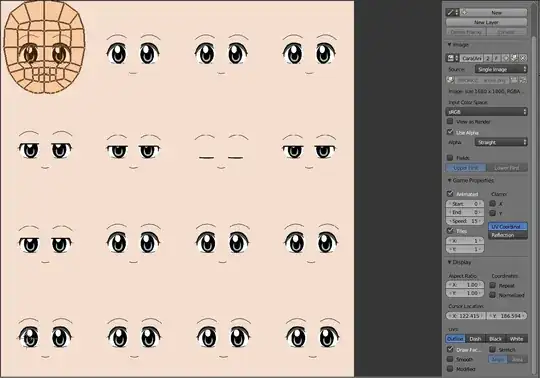Enable the Clamp Y checkbox
The width and height of the screenshot is (540, 378).
492,213
